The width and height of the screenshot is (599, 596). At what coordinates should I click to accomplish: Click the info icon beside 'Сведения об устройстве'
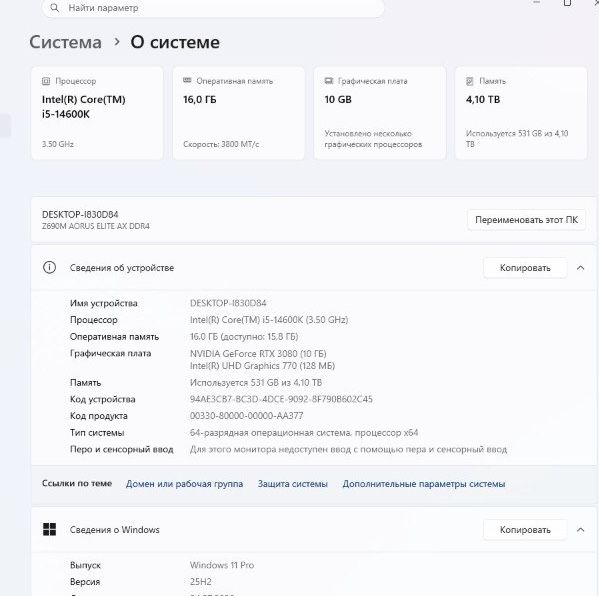click(x=49, y=267)
